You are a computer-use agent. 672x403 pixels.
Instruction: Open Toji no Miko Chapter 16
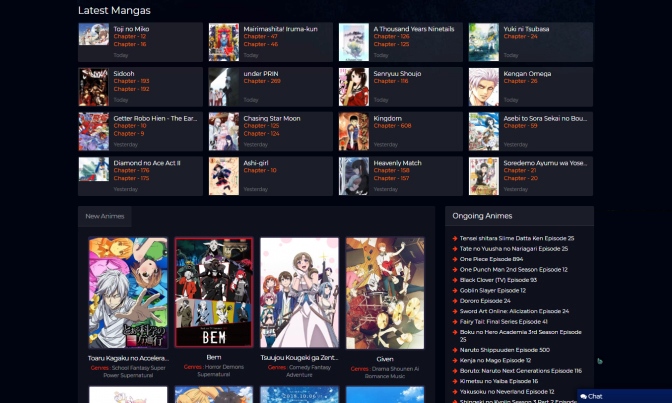pyautogui.click(x=130, y=44)
